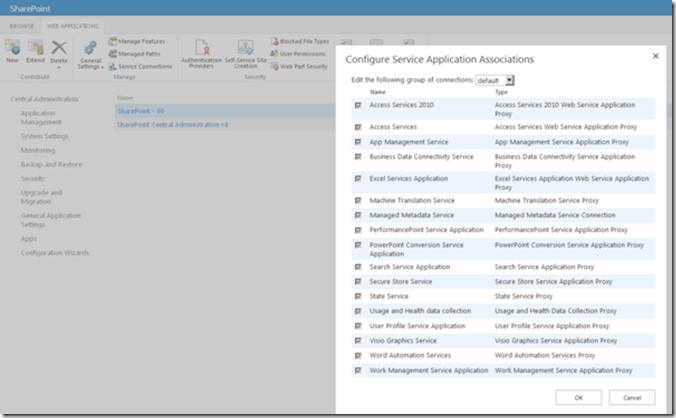Toggle State Service checkbox
The width and height of the screenshot is (676, 418).
(358, 296)
